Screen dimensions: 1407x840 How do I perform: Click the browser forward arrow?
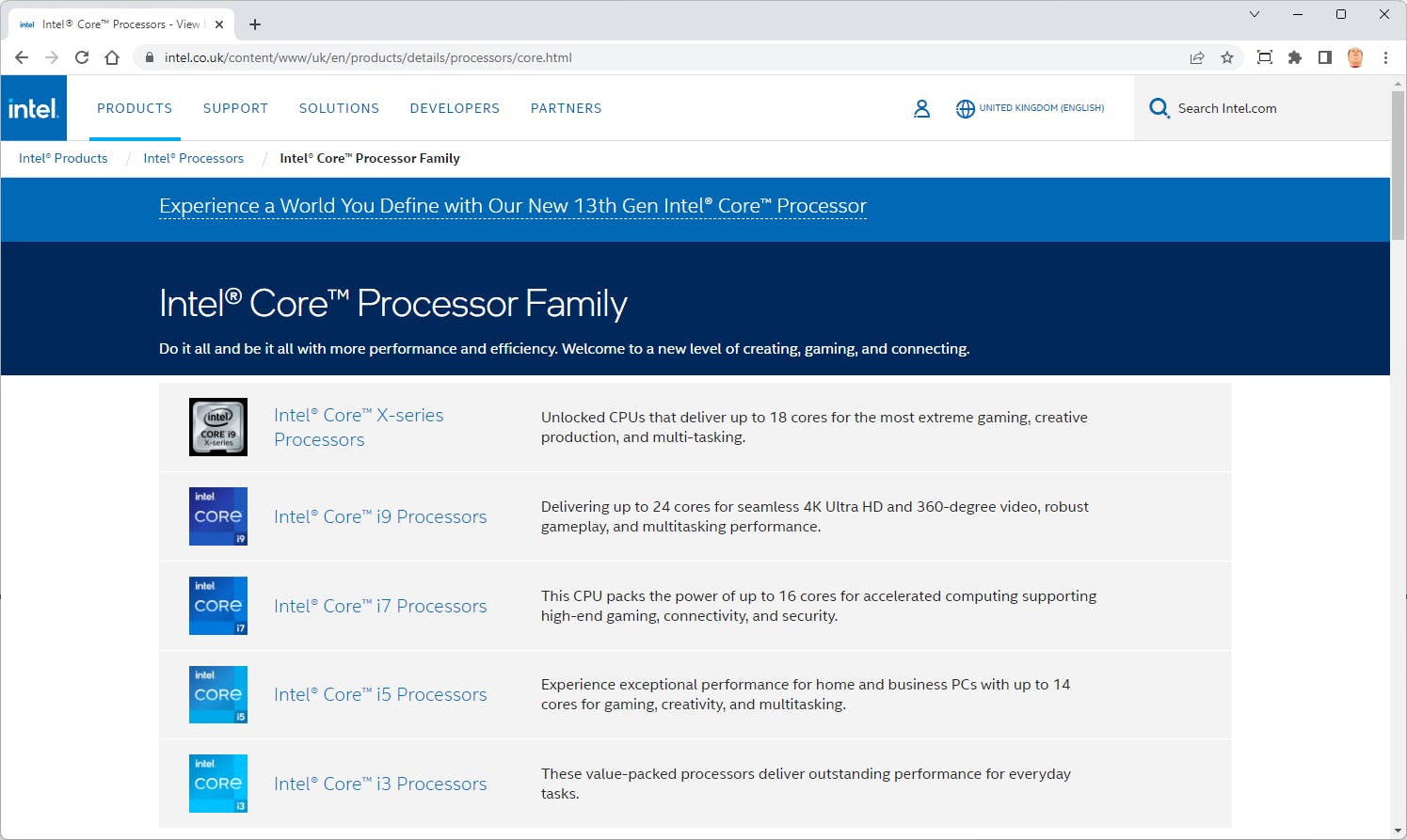pos(52,57)
